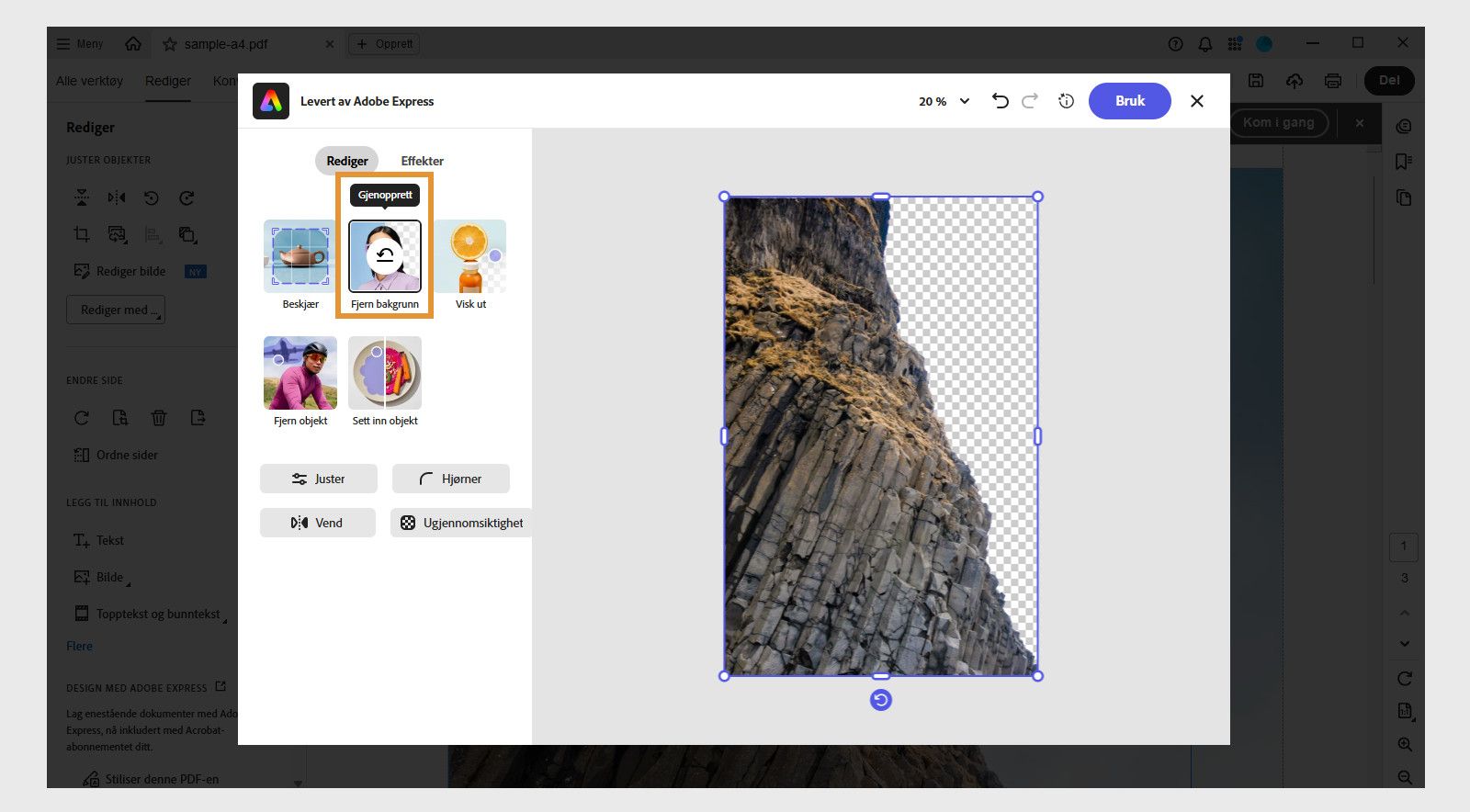Click the Del share button

click(x=1389, y=81)
